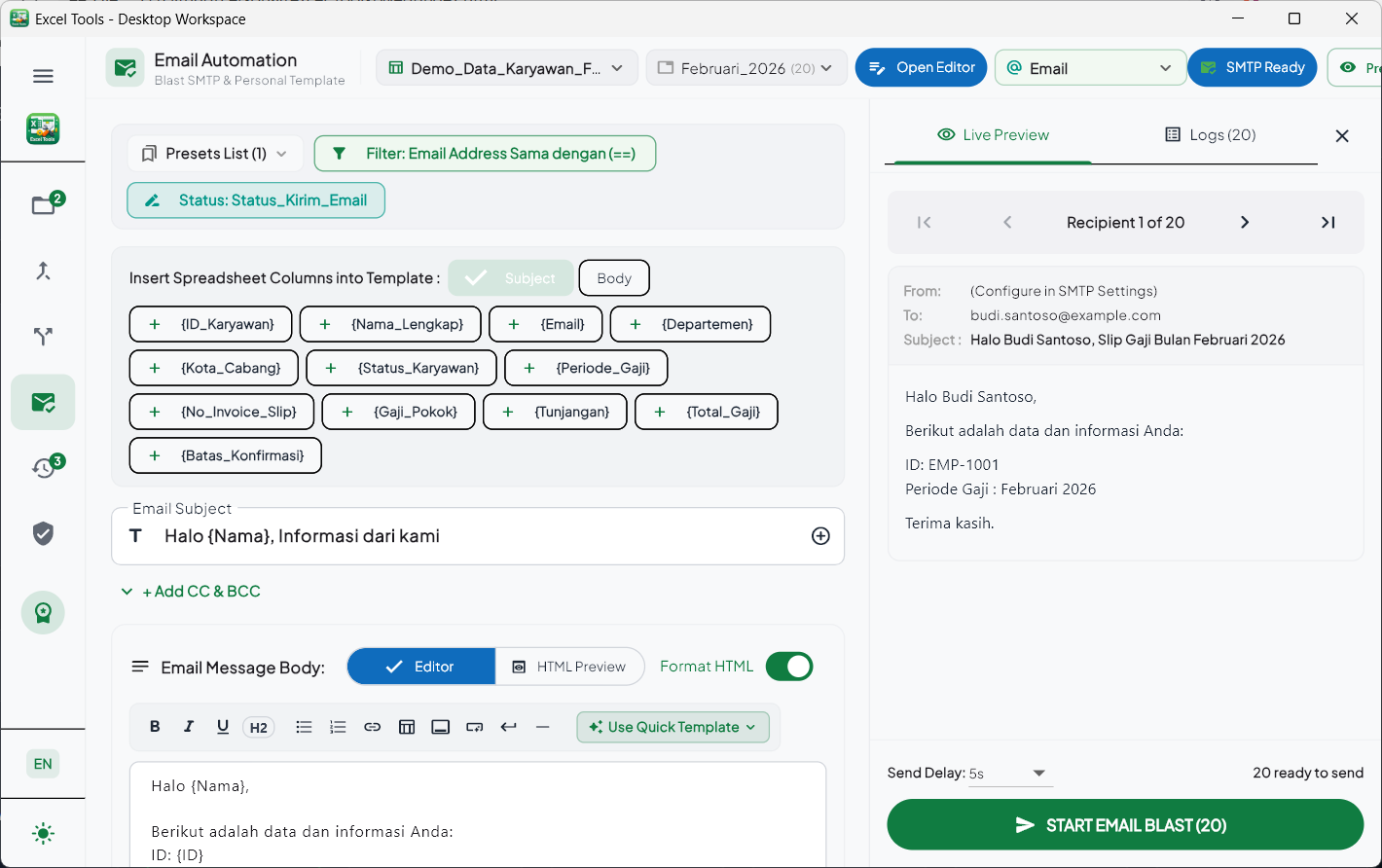The width and height of the screenshot is (1382, 868).
Task: Apply bold formatting in editor toolbar
Action: point(155,727)
